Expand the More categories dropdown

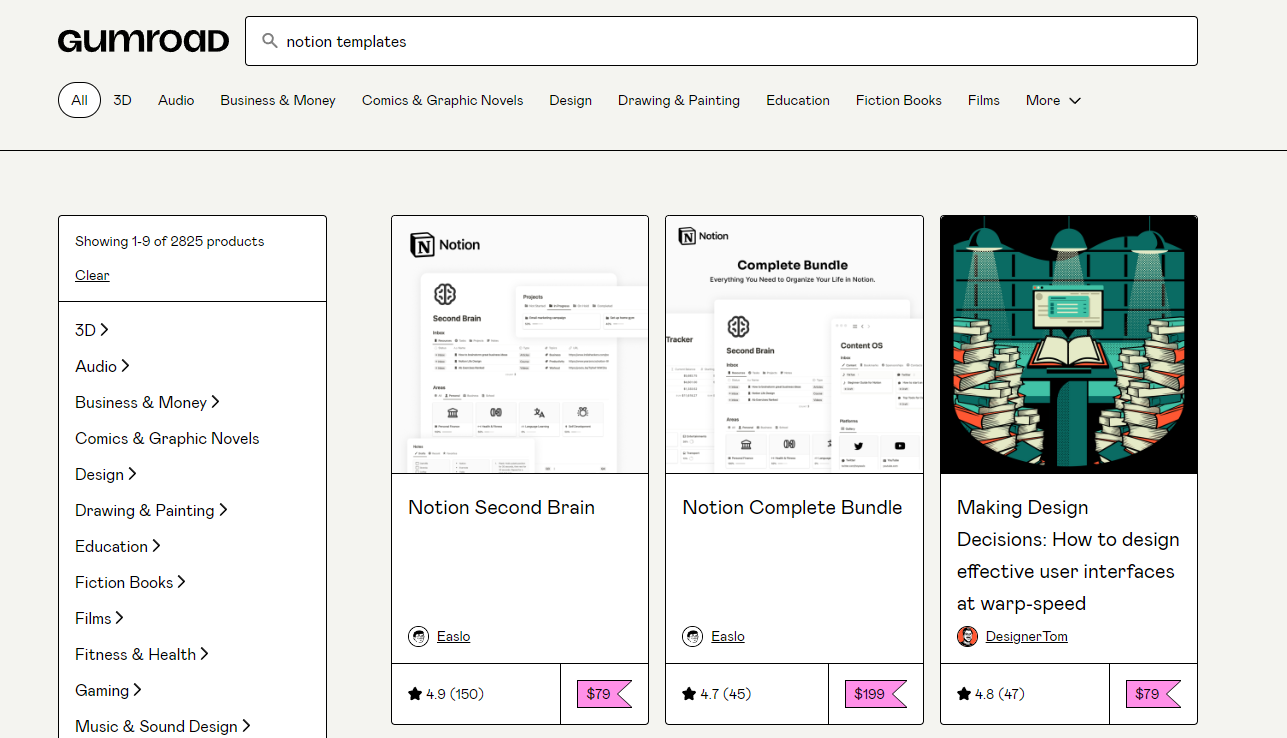click(x=1053, y=100)
